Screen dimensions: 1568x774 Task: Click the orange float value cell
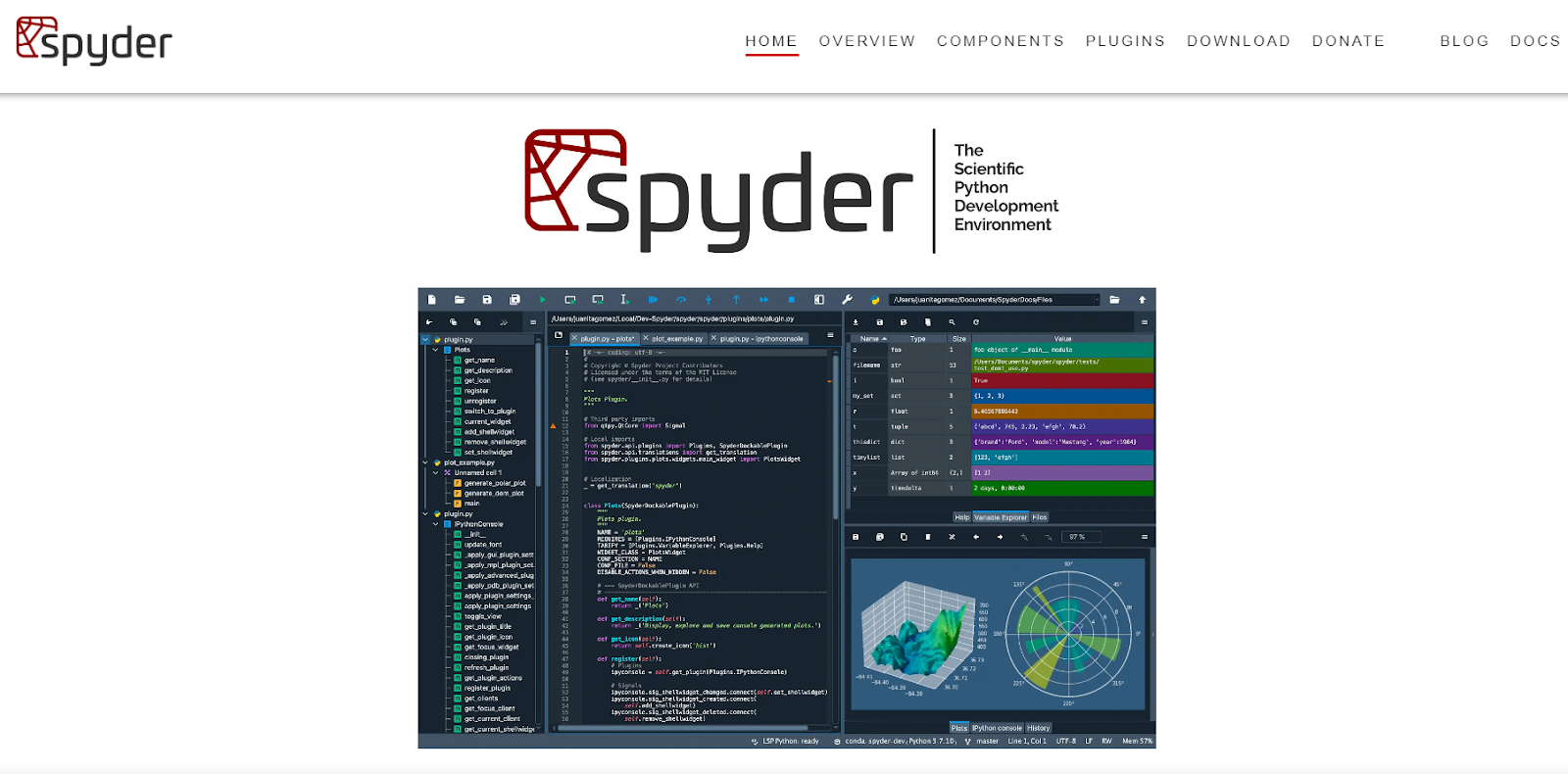pyautogui.click(x=1062, y=411)
